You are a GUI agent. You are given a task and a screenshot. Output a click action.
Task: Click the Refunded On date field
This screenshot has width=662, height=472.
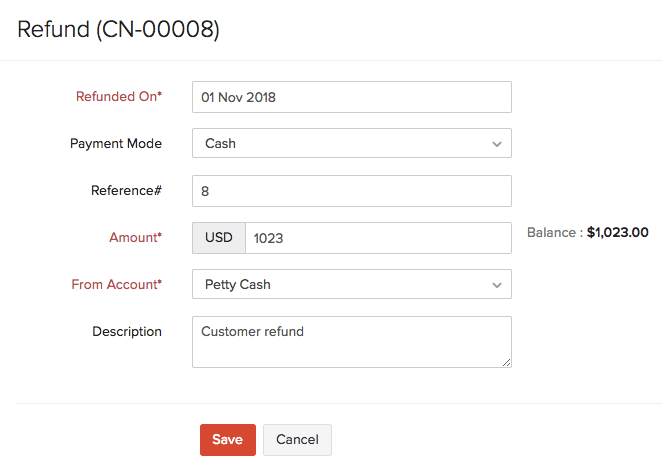click(x=351, y=98)
